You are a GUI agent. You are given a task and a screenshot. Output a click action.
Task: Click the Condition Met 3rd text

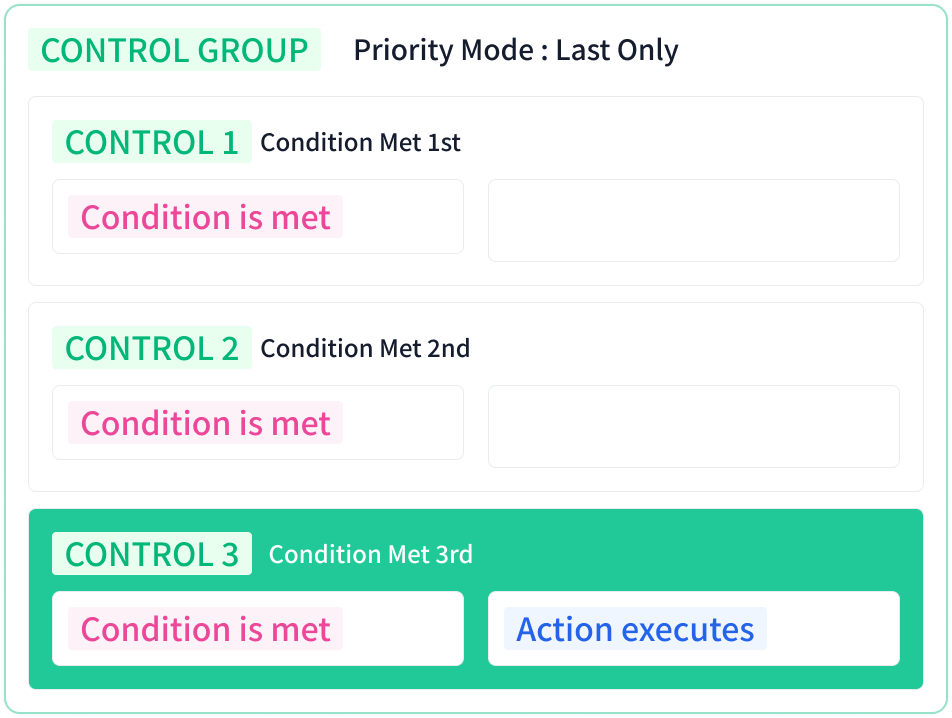click(x=370, y=554)
